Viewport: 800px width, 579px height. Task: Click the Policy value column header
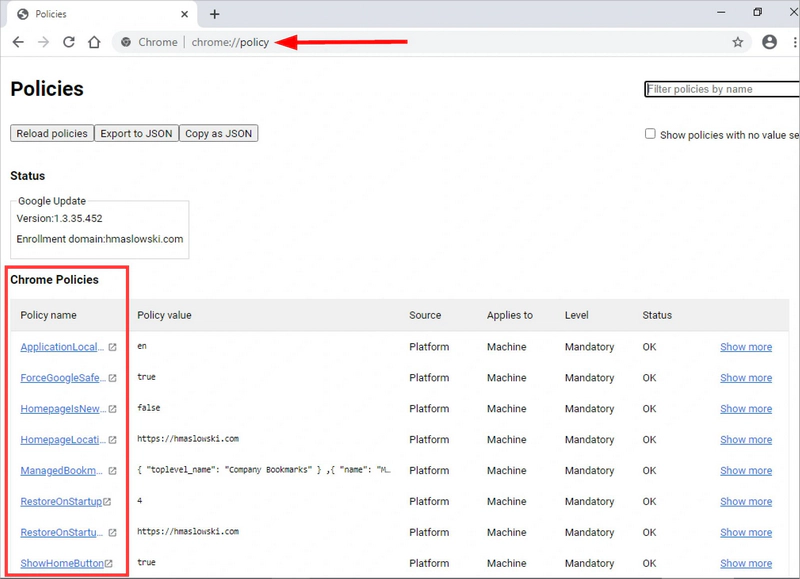tap(164, 315)
